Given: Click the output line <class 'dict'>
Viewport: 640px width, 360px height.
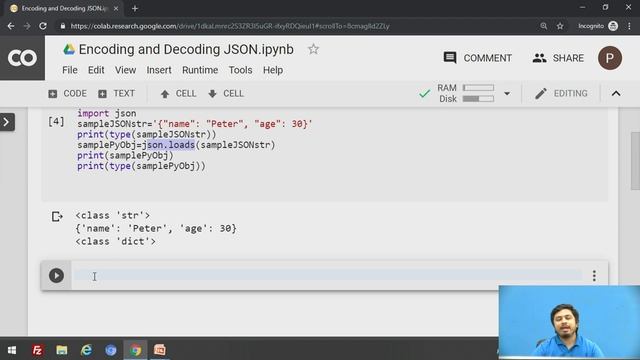Looking at the screenshot, I should click(x=115, y=242).
